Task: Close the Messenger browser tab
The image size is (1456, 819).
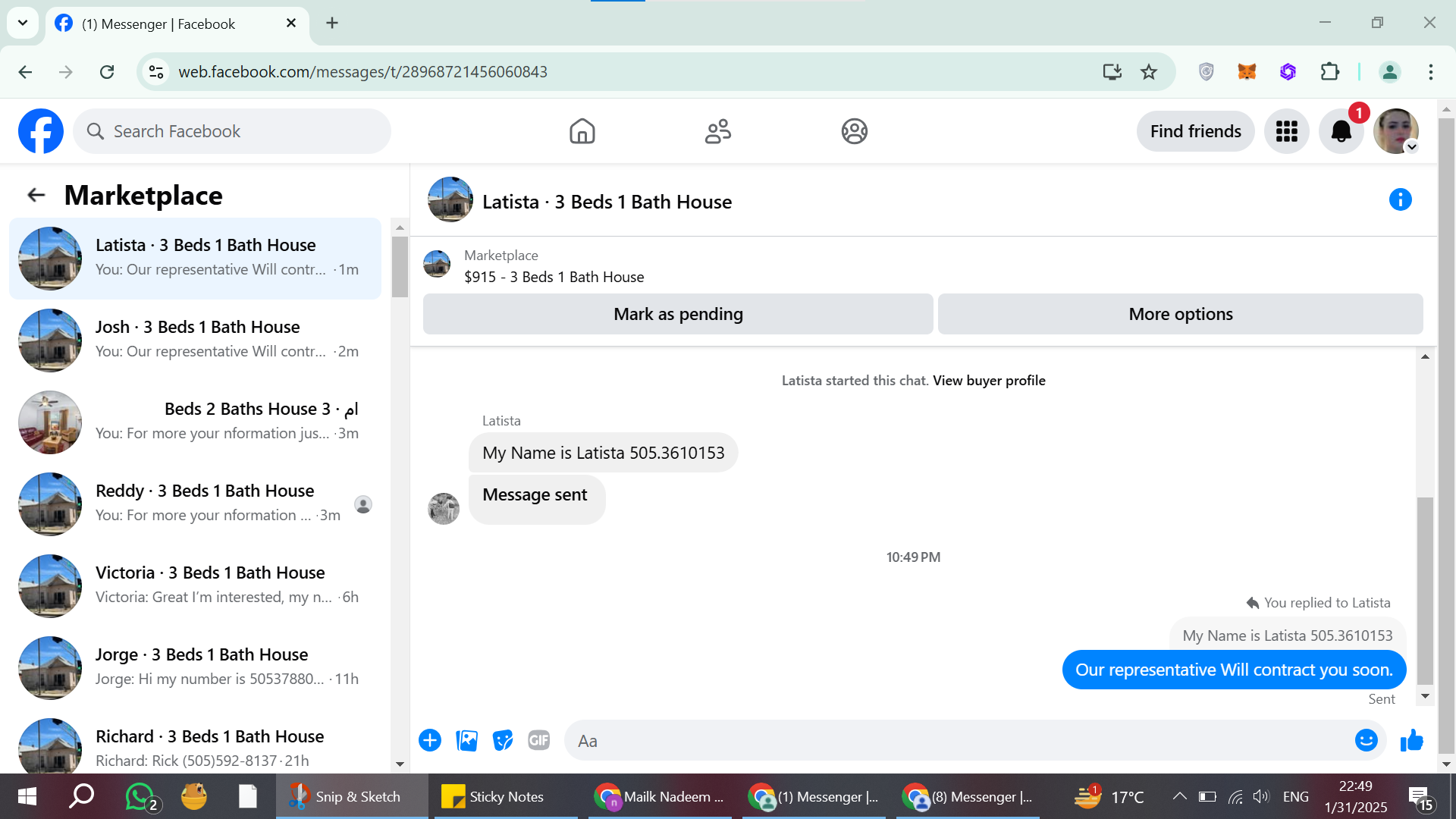Action: 291,24
